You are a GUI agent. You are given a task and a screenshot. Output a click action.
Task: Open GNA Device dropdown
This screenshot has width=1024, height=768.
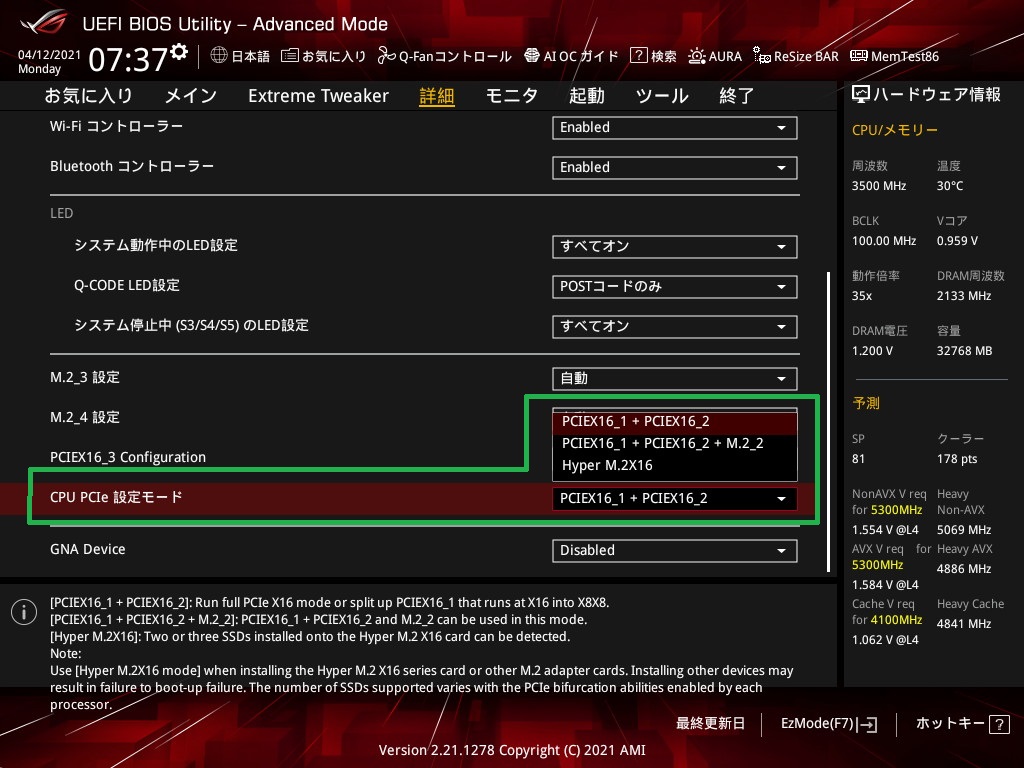pos(675,551)
